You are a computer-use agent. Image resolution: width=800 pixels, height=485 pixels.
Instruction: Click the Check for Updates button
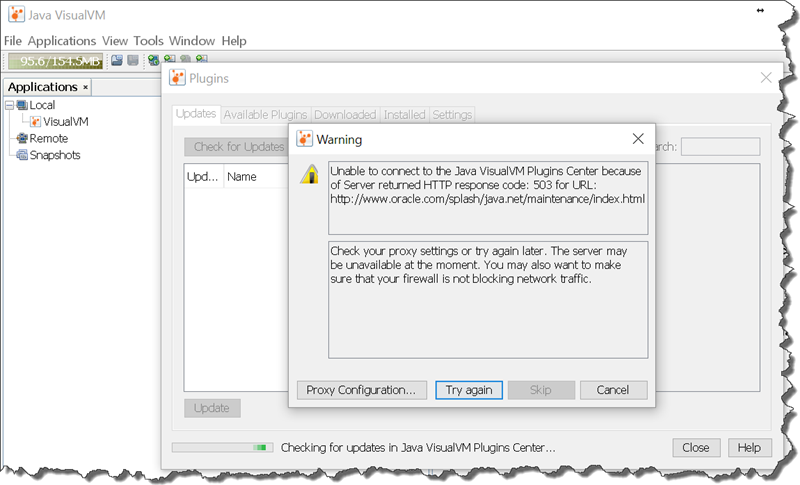(236, 147)
